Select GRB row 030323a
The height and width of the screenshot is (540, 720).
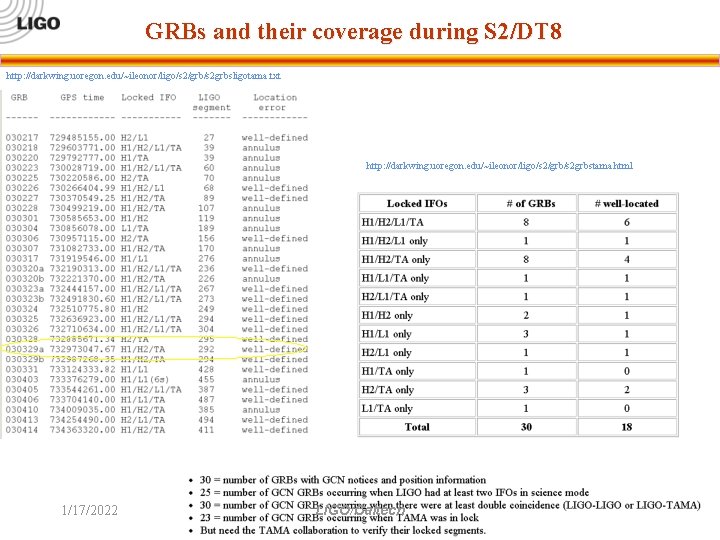pos(157,289)
